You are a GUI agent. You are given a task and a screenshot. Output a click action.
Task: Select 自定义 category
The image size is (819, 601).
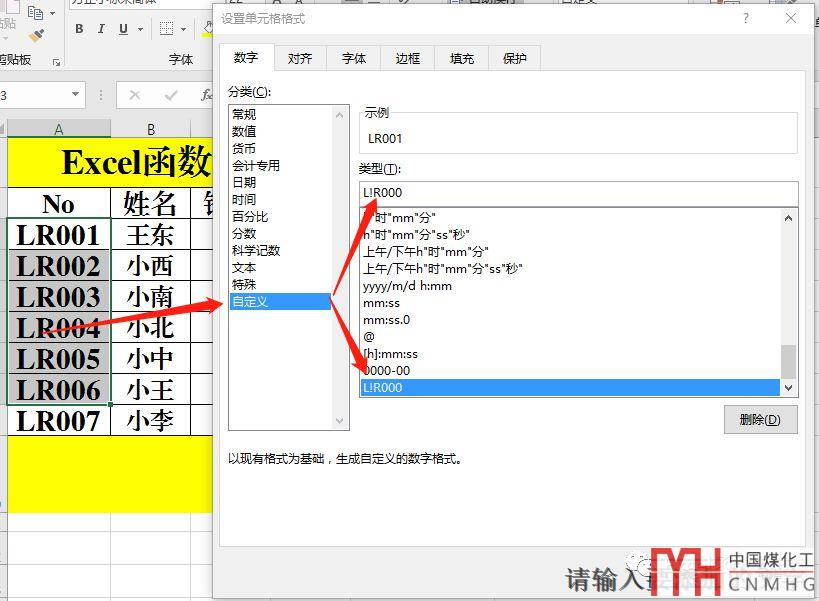point(281,301)
